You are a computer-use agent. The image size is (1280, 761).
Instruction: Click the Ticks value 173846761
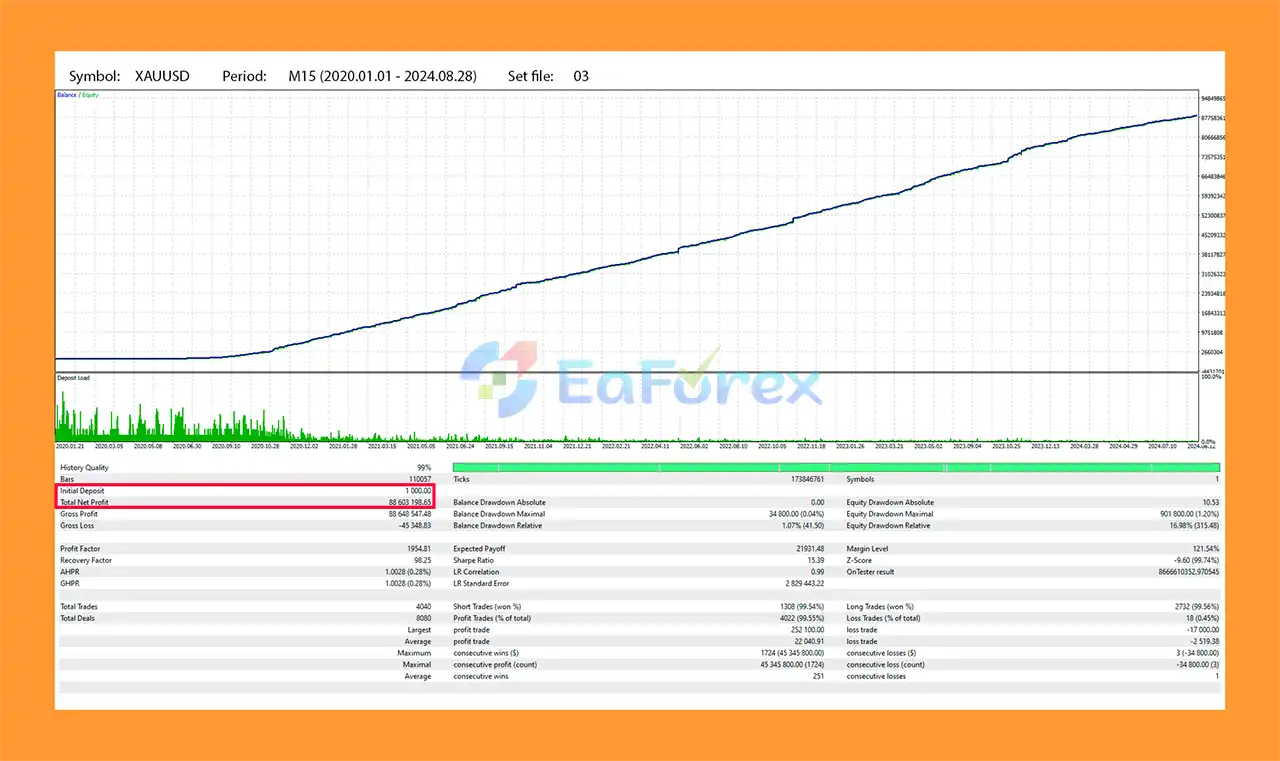807,480
